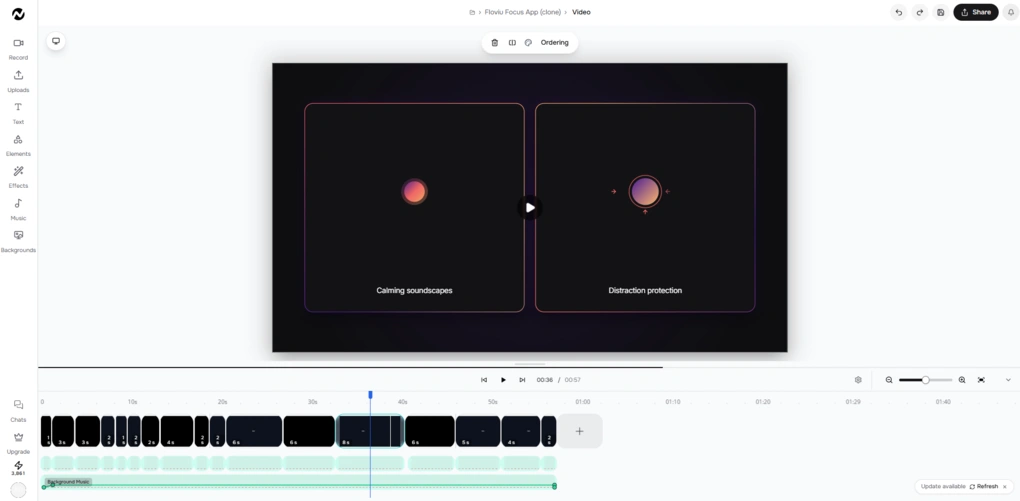Open the Effects panel
This screenshot has height=501, width=1020.
(18, 177)
